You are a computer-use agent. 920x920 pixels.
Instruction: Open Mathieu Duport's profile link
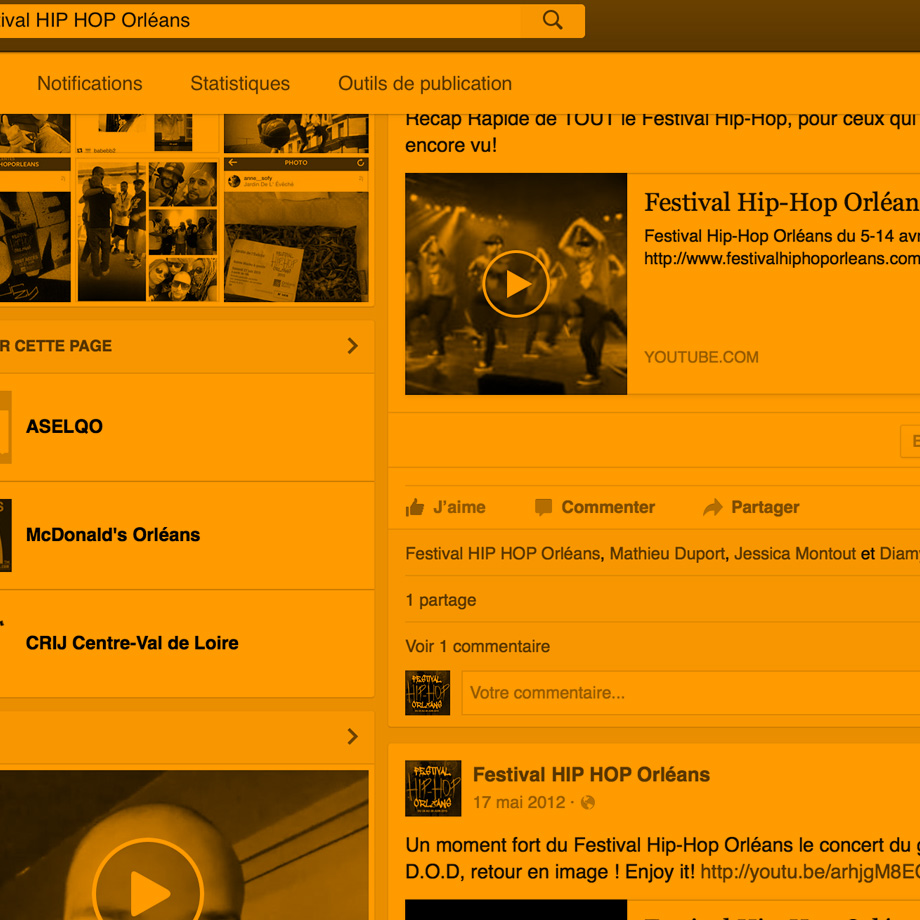[x=667, y=553]
